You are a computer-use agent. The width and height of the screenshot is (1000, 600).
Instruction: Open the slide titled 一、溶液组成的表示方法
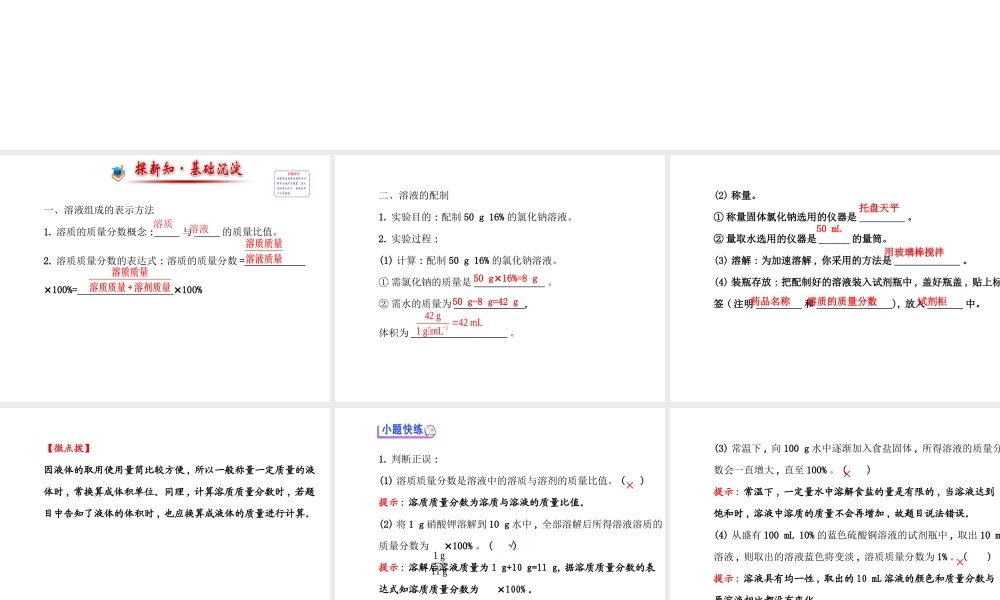[x=165, y=278]
